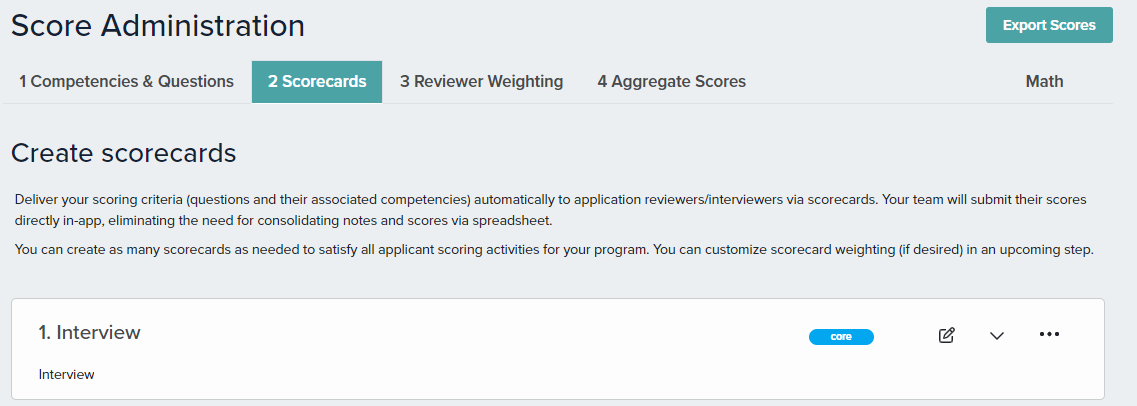This screenshot has height=406, width=1137.
Task: Select the '1. Interview' scorecard title
Action: (89, 332)
